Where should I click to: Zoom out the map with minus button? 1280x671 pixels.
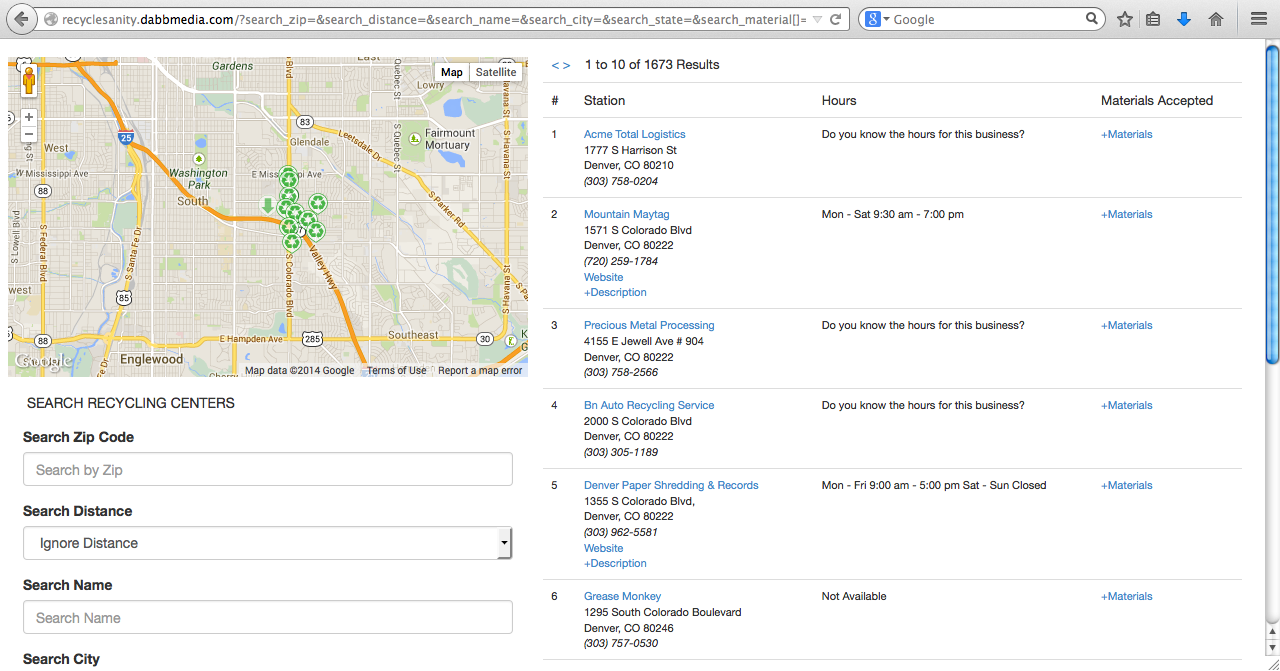pos(29,134)
